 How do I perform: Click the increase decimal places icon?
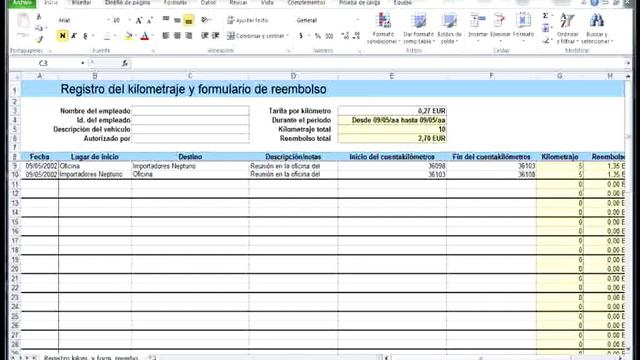(345, 36)
